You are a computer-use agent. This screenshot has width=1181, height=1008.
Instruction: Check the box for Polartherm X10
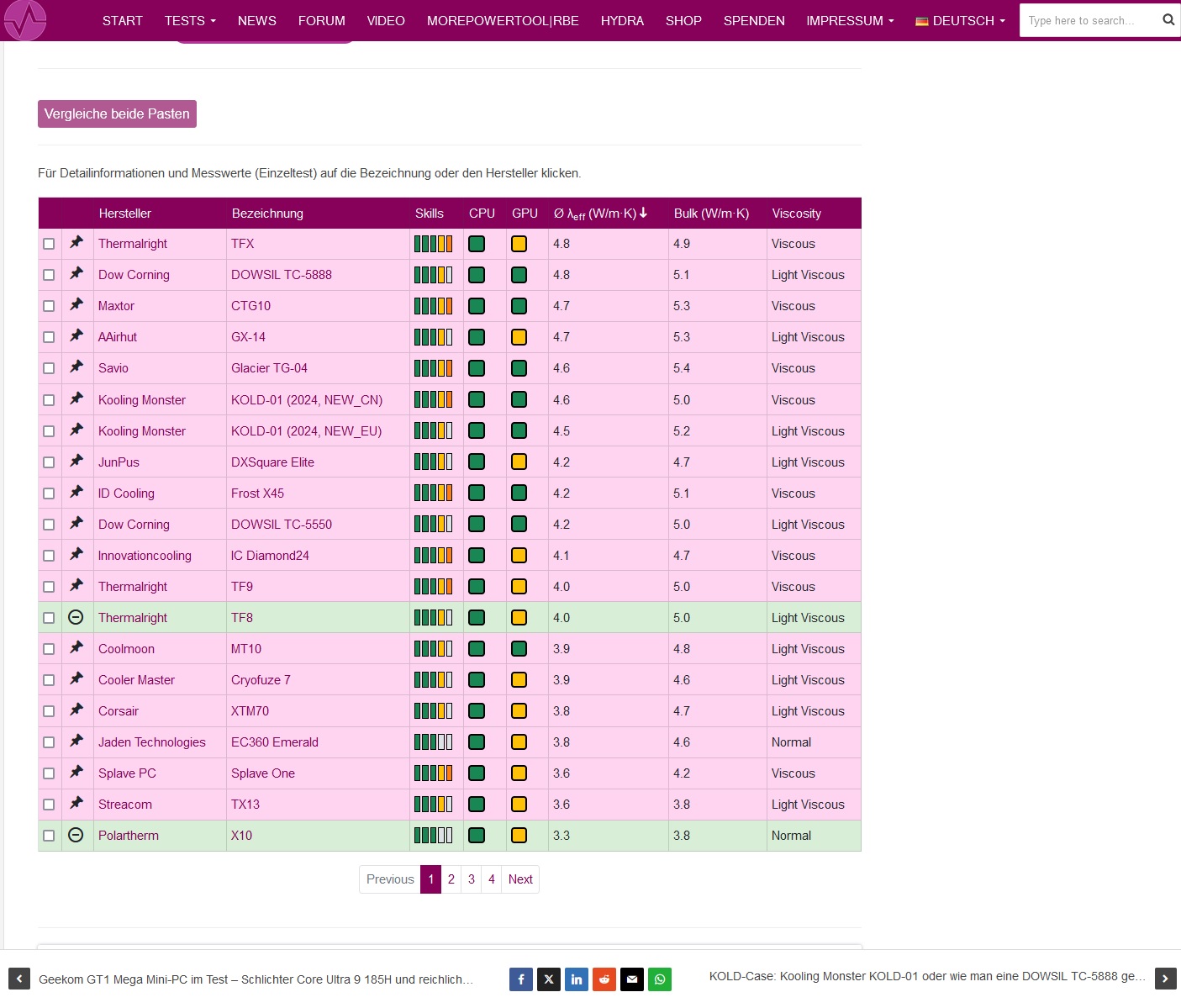pos(49,836)
